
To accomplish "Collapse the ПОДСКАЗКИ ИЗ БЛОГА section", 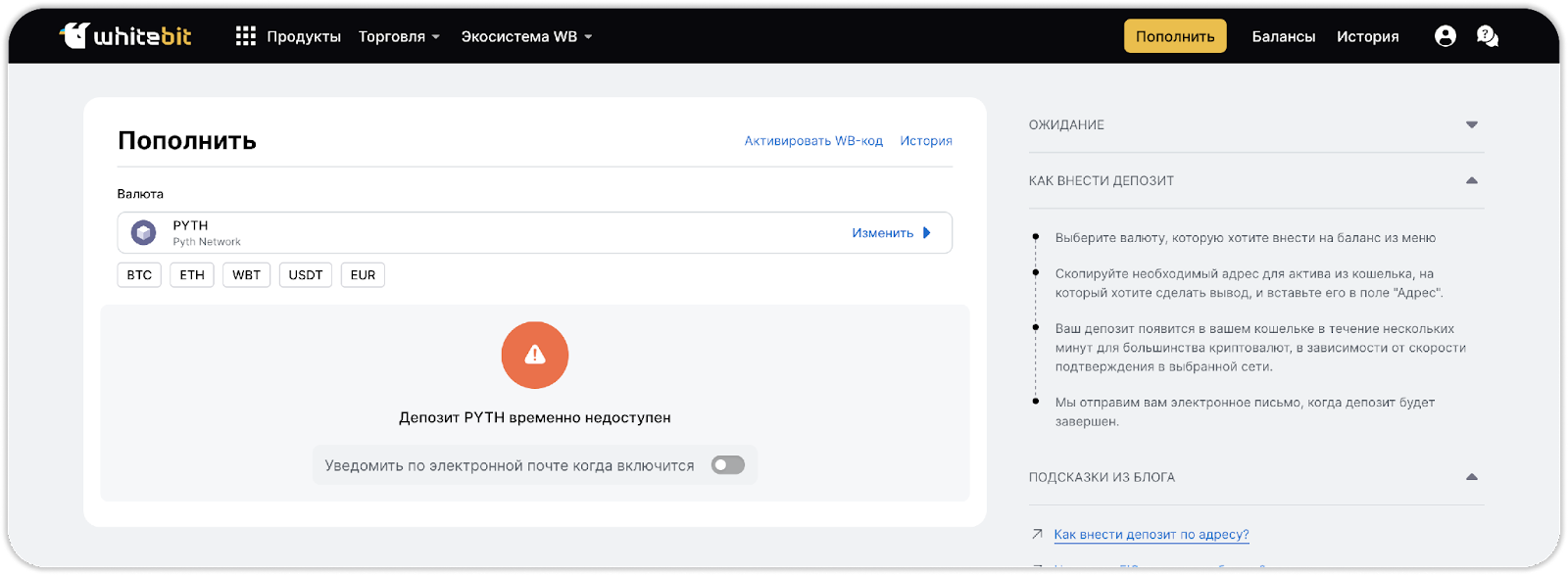I will tap(1471, 477).
